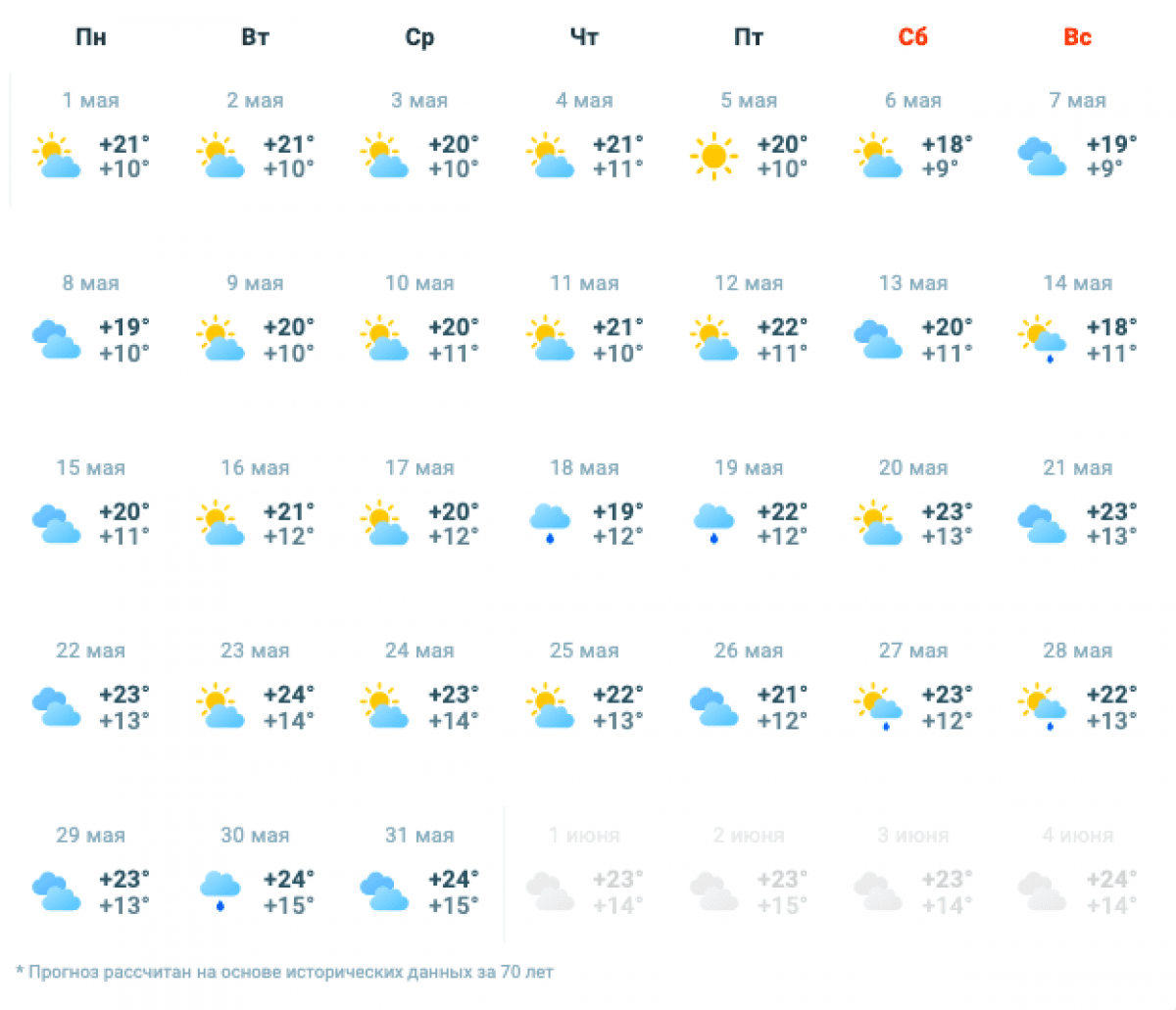Click the +24° temperature for 23 мая
Image resolution: width=1176 pixels, height=1010 pixels.
coord(289,695)
